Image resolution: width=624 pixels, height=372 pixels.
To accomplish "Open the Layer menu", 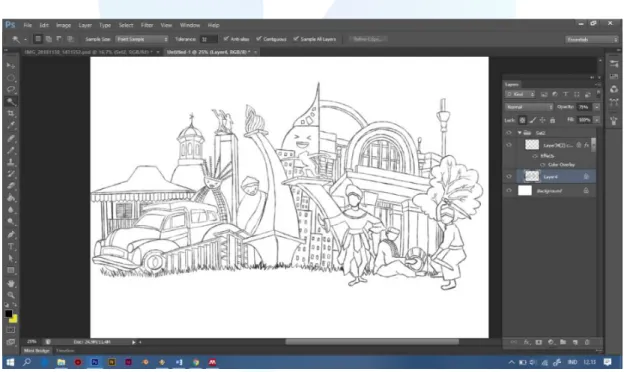I will point(85,25).
